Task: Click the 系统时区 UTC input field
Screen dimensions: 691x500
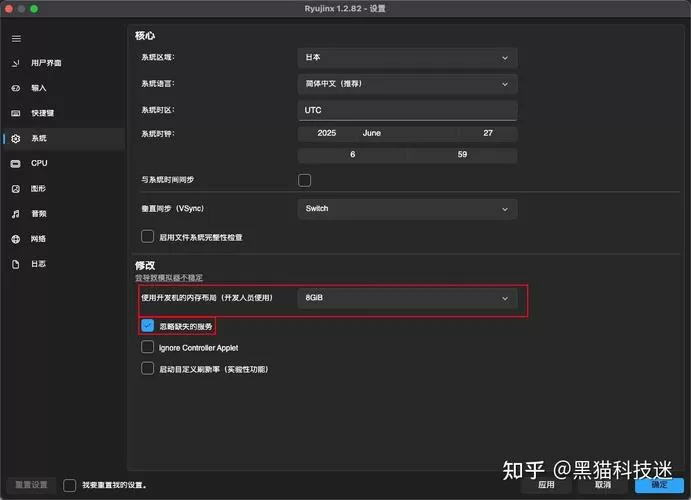Action: click(407, 110)
